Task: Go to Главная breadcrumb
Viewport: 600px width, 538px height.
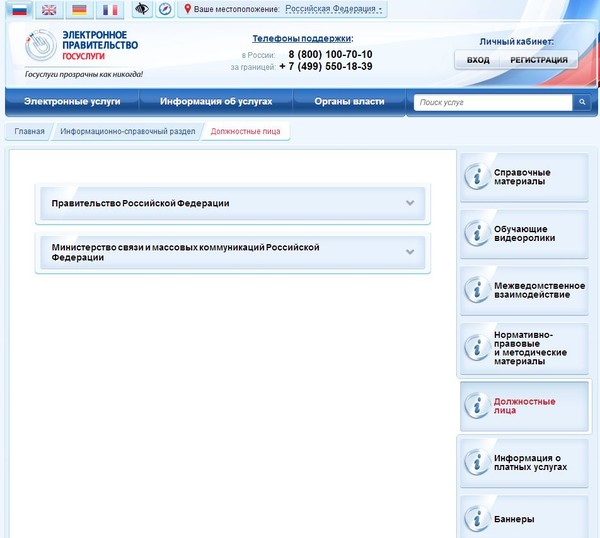Action: [x=29, y=131]
